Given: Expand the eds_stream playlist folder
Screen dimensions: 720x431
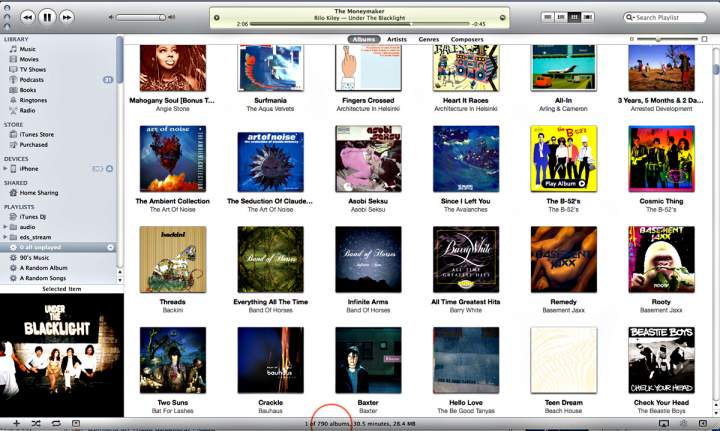Looking at the screenshot, I should tap(5, 237).
